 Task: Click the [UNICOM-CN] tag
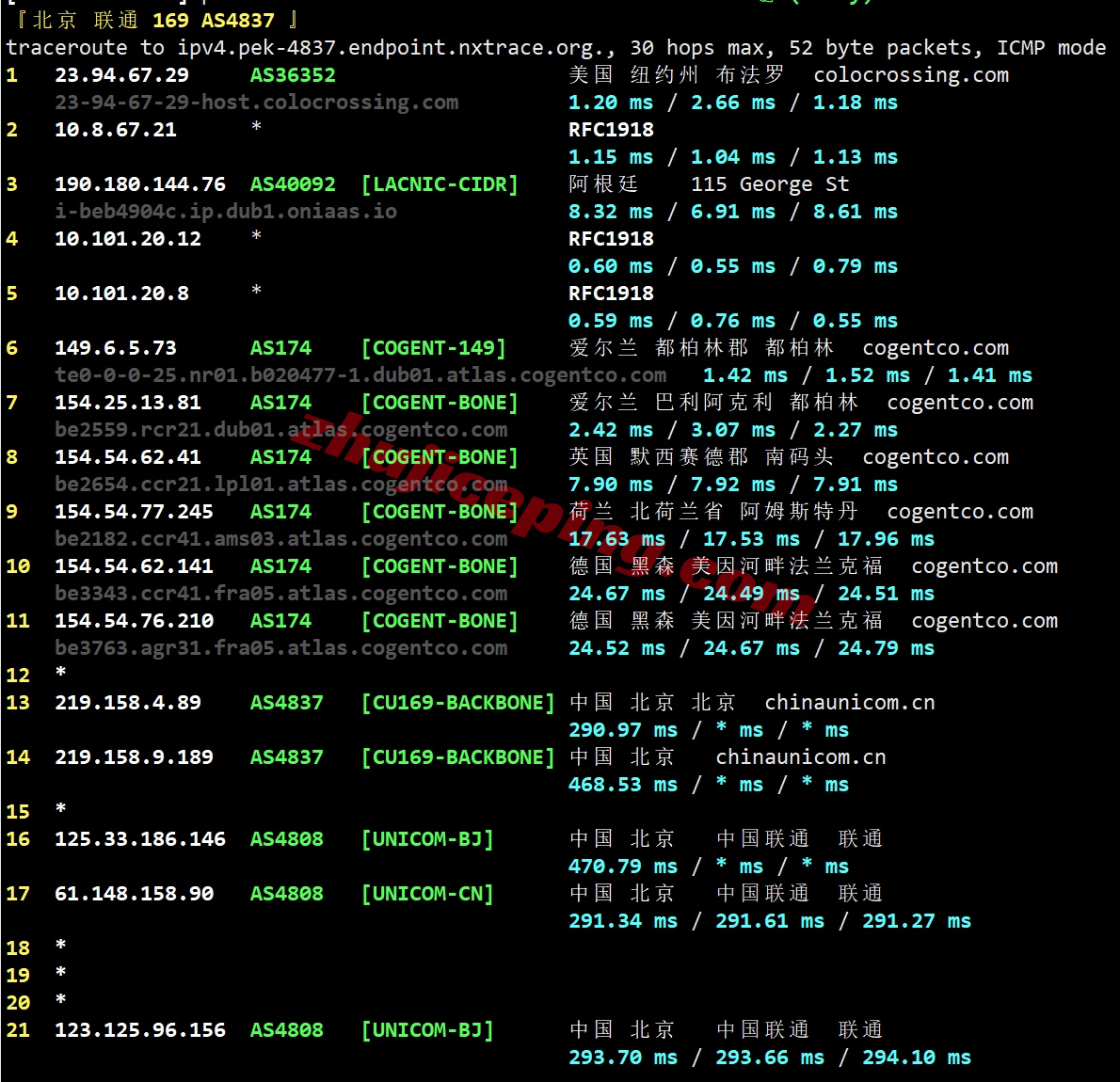pos(427,894)
